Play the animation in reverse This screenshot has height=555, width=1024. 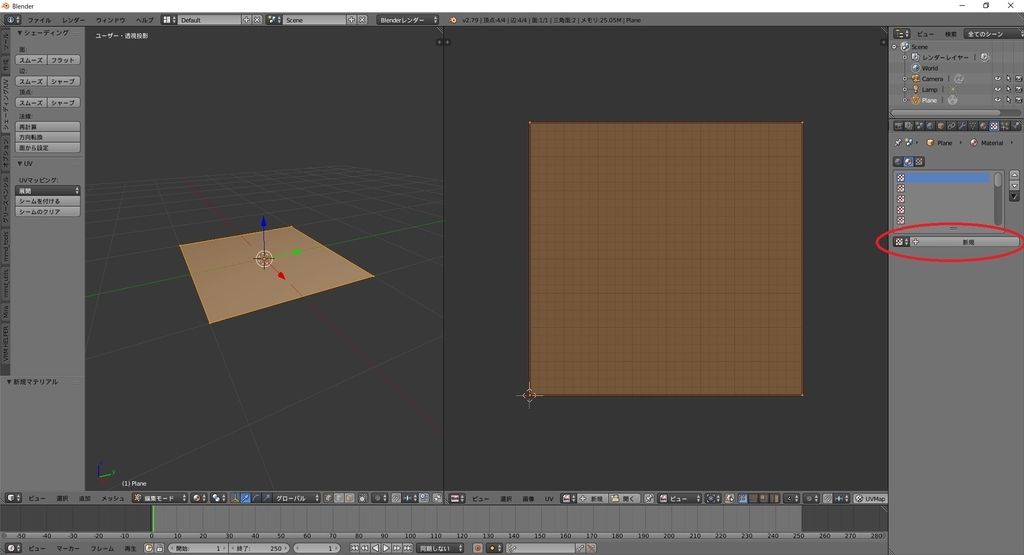click(x=376, y=548)
